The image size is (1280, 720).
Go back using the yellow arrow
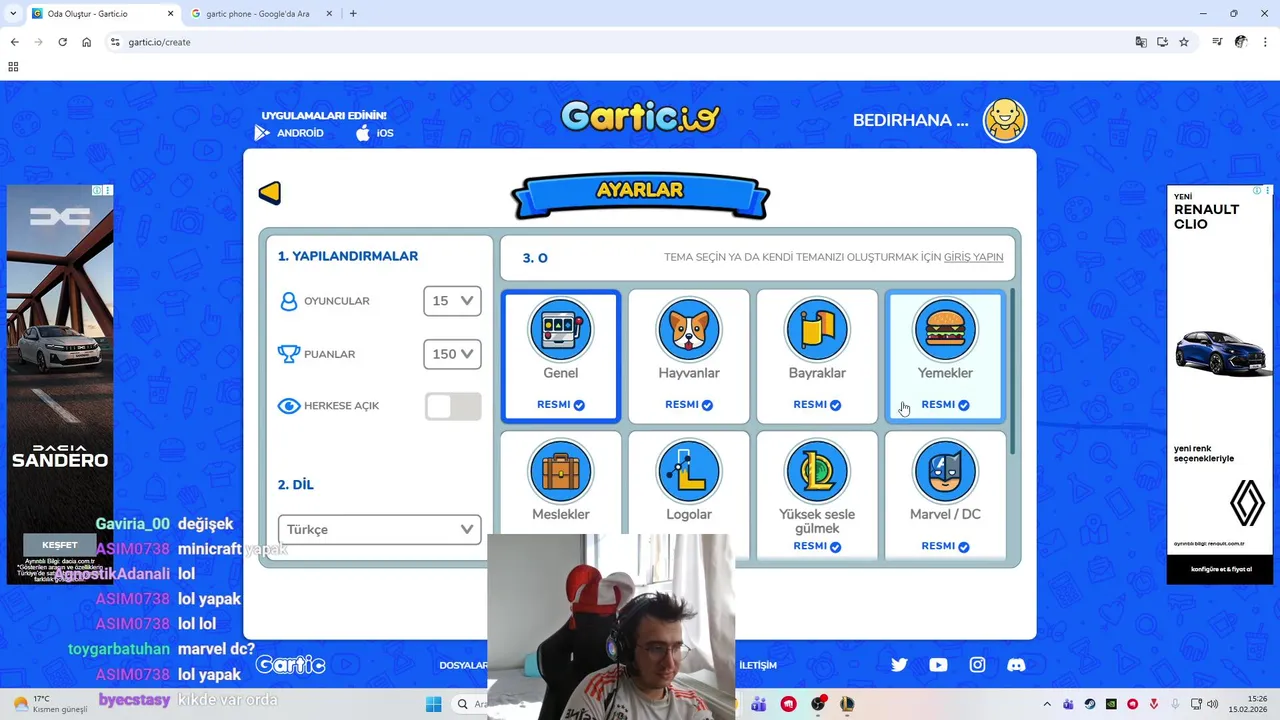coord(270,193)
